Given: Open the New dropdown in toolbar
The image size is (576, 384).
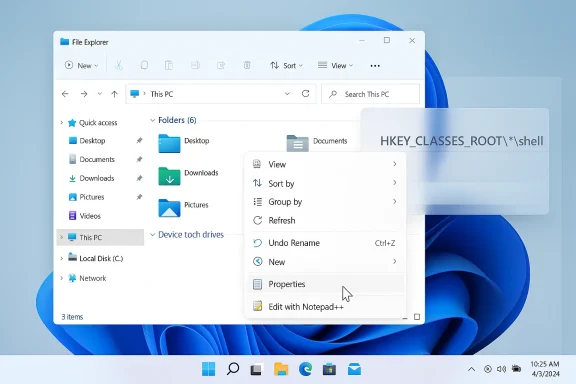Looking at the screenshot, I should pyautogui.click(x=81, y=65).
